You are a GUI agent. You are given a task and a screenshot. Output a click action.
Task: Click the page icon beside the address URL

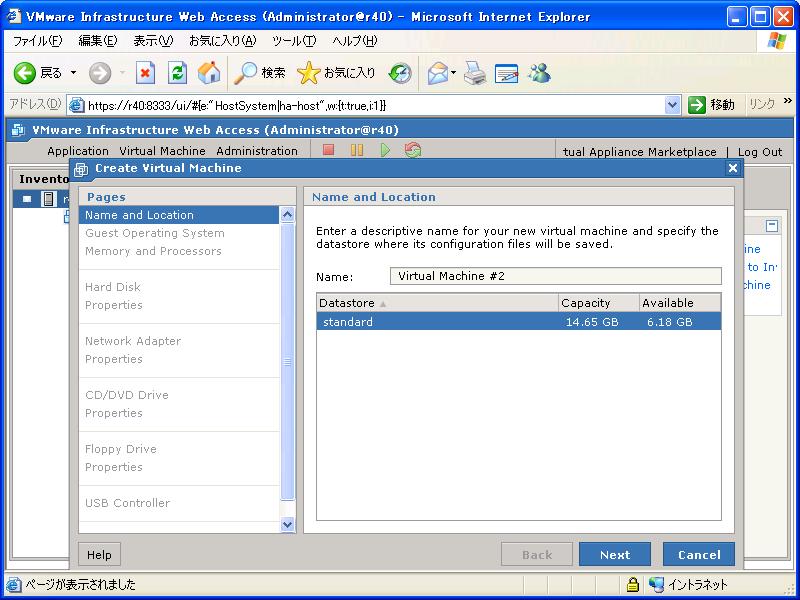(x=77, y=105)
